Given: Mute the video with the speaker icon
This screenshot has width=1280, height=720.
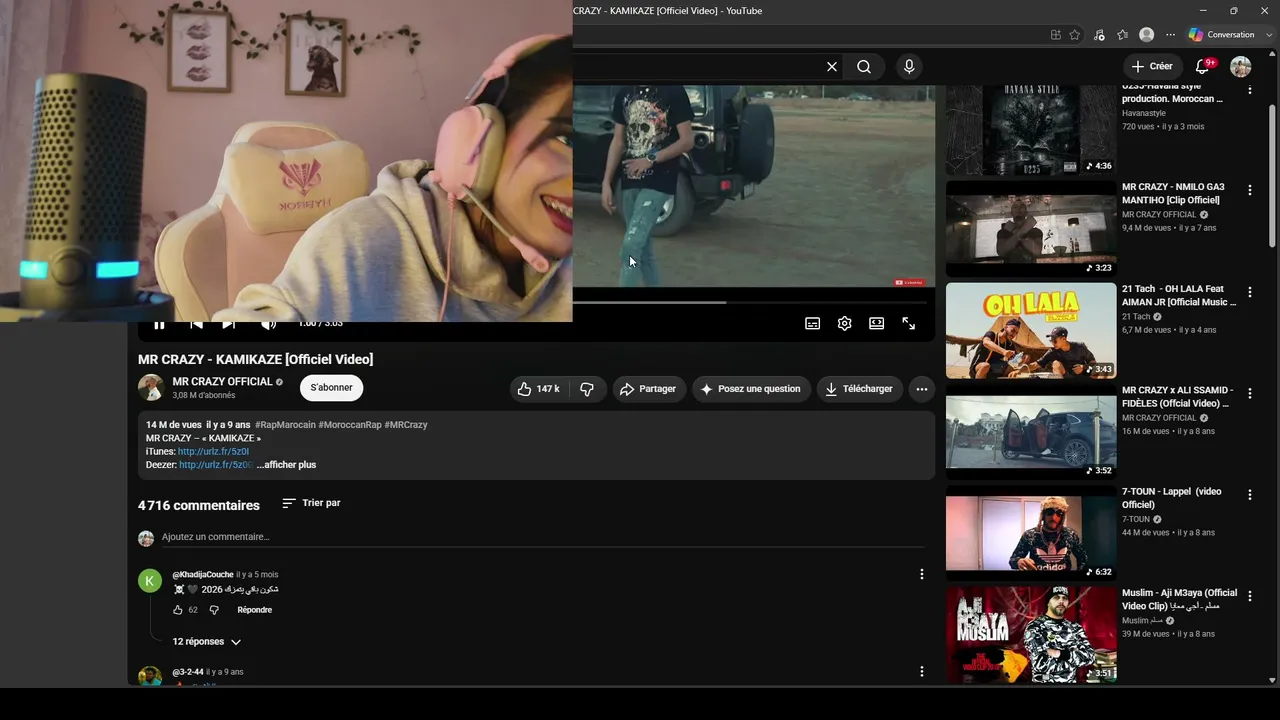Looking at the screenshot, I should pos(268,324).
